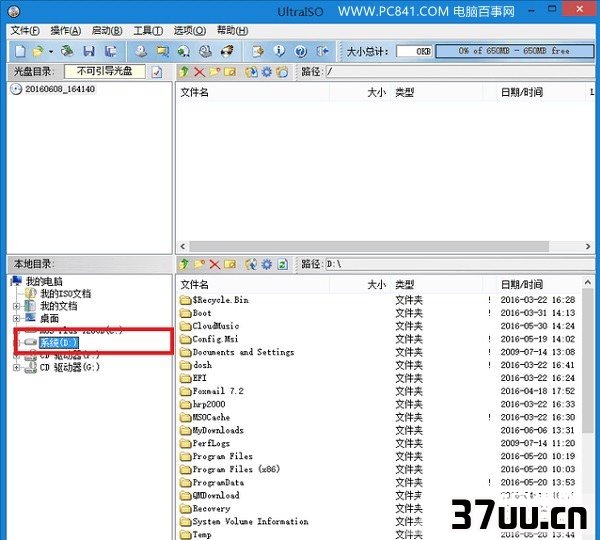Screen dimensions: 600x540
Task: Click the Compress ISO disc icon
Action: 184,51
